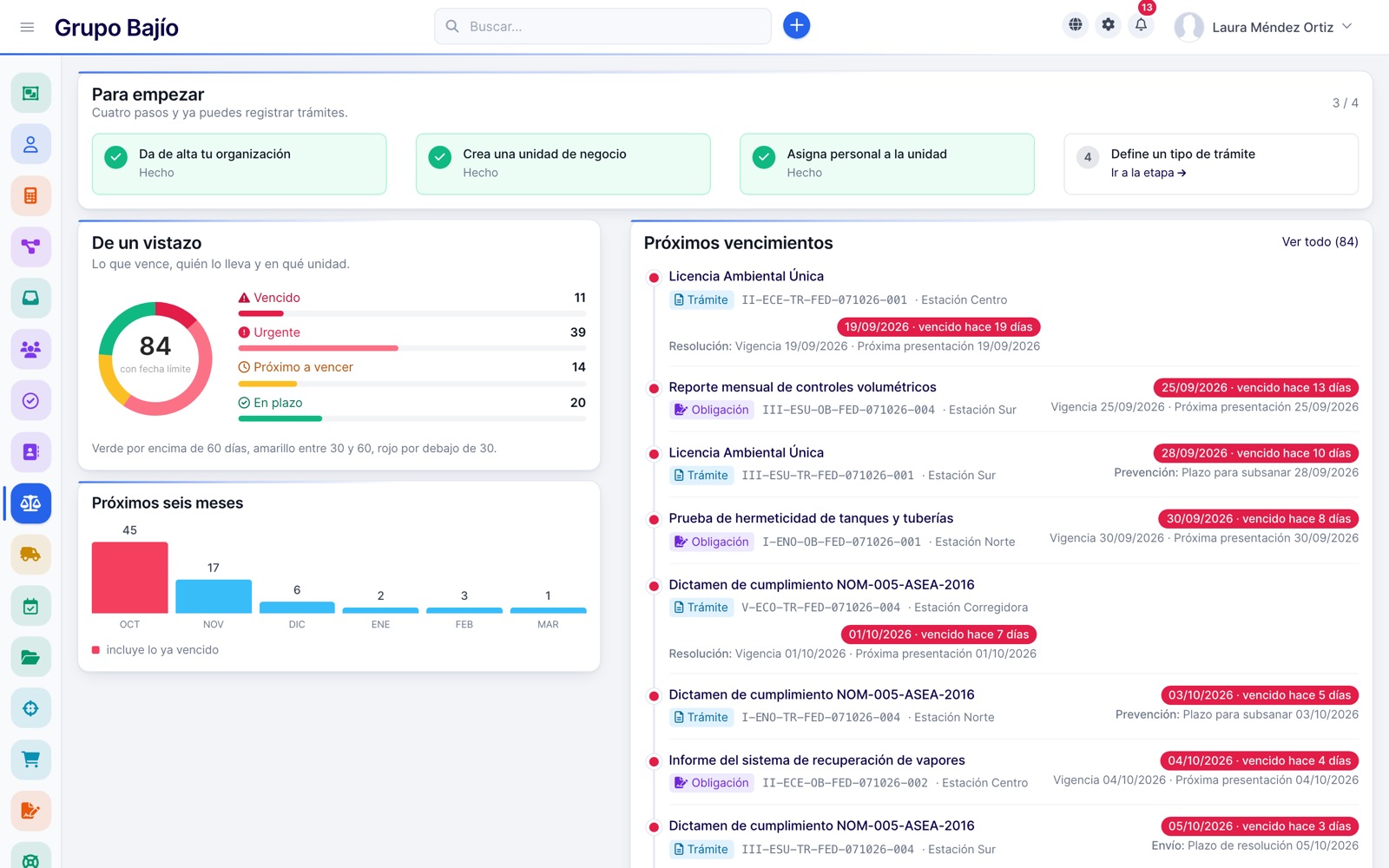Viewport: 1389px width, 868px height.
Task: Open the hamburger menu
Action: coord(27,27)
